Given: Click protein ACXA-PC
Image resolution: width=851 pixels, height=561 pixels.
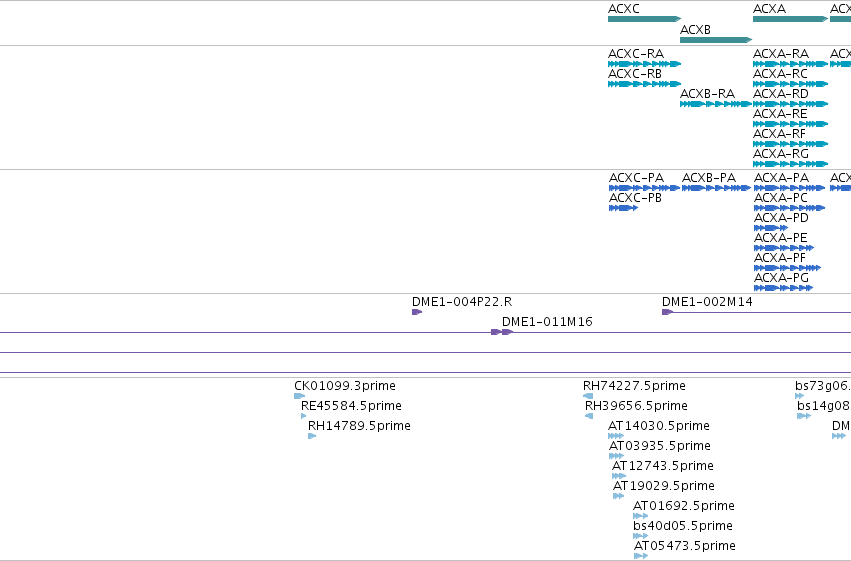Looking at the screenshot, I should click(789, 208).
